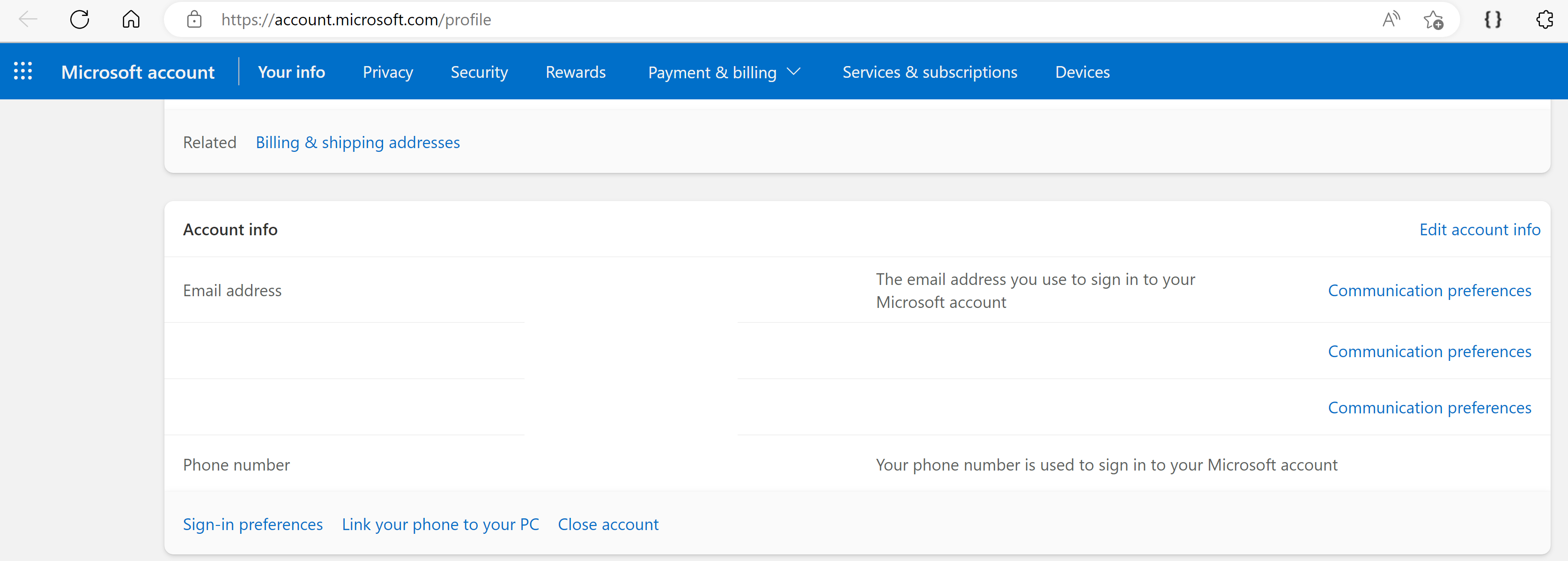Image resolution: width=1568 pixels, height=561 pixels.
Task: Click the browser back arrow
Action: [x=28, y=20]
